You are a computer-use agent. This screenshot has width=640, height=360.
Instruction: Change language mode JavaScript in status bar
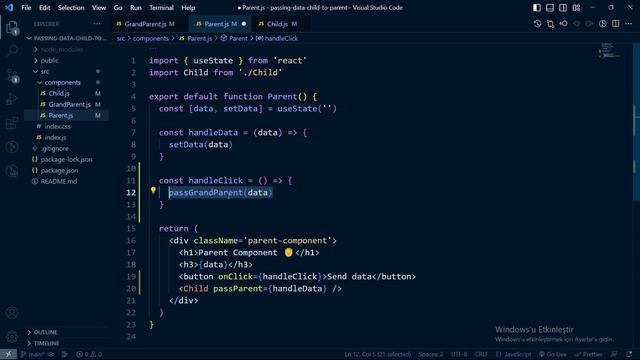point(513,354)
